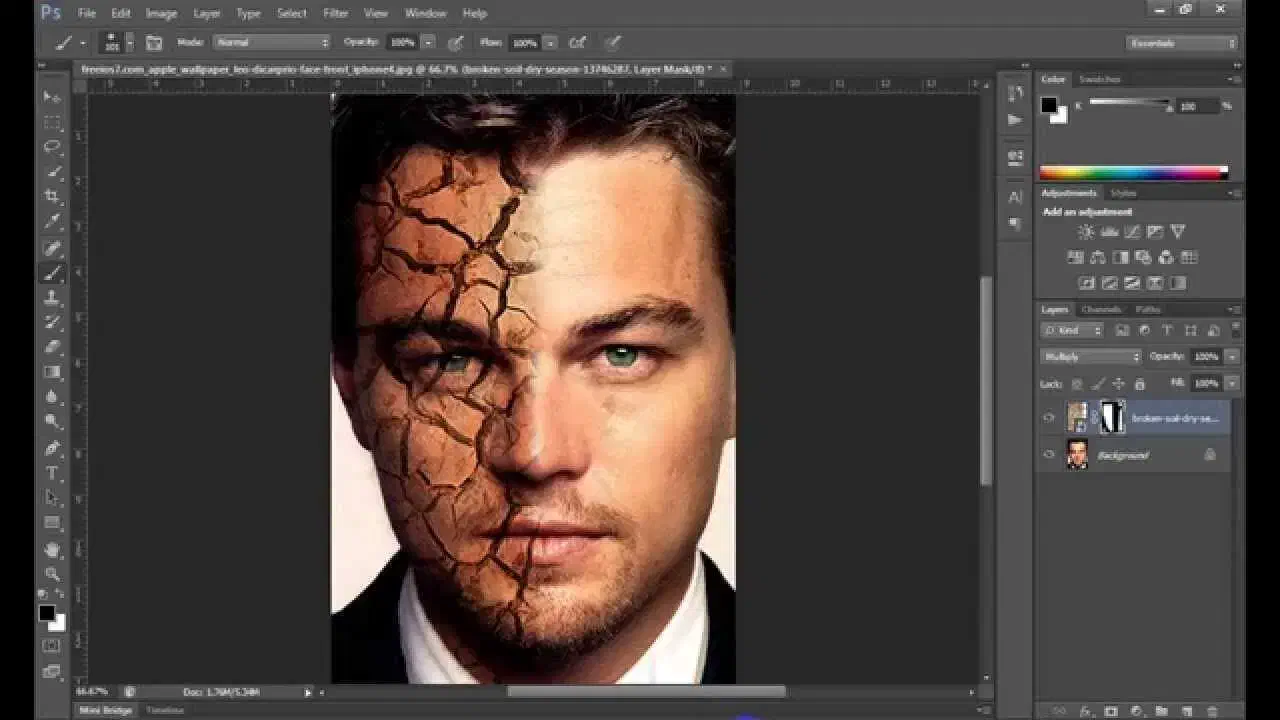Image resolution: width=1280 pixels, height=720 pixels.
Task: Toggle lock all for the layer
Action: 1138,383
